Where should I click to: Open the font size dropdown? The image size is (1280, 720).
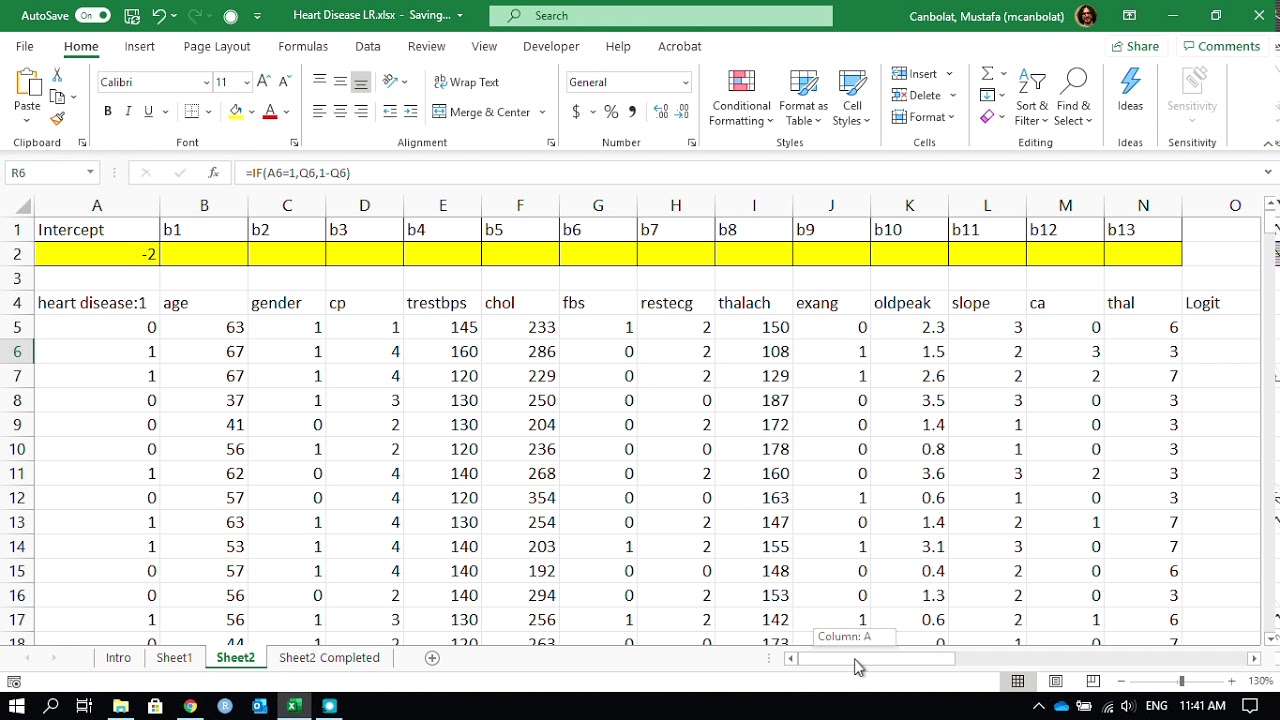pos(246,82)
